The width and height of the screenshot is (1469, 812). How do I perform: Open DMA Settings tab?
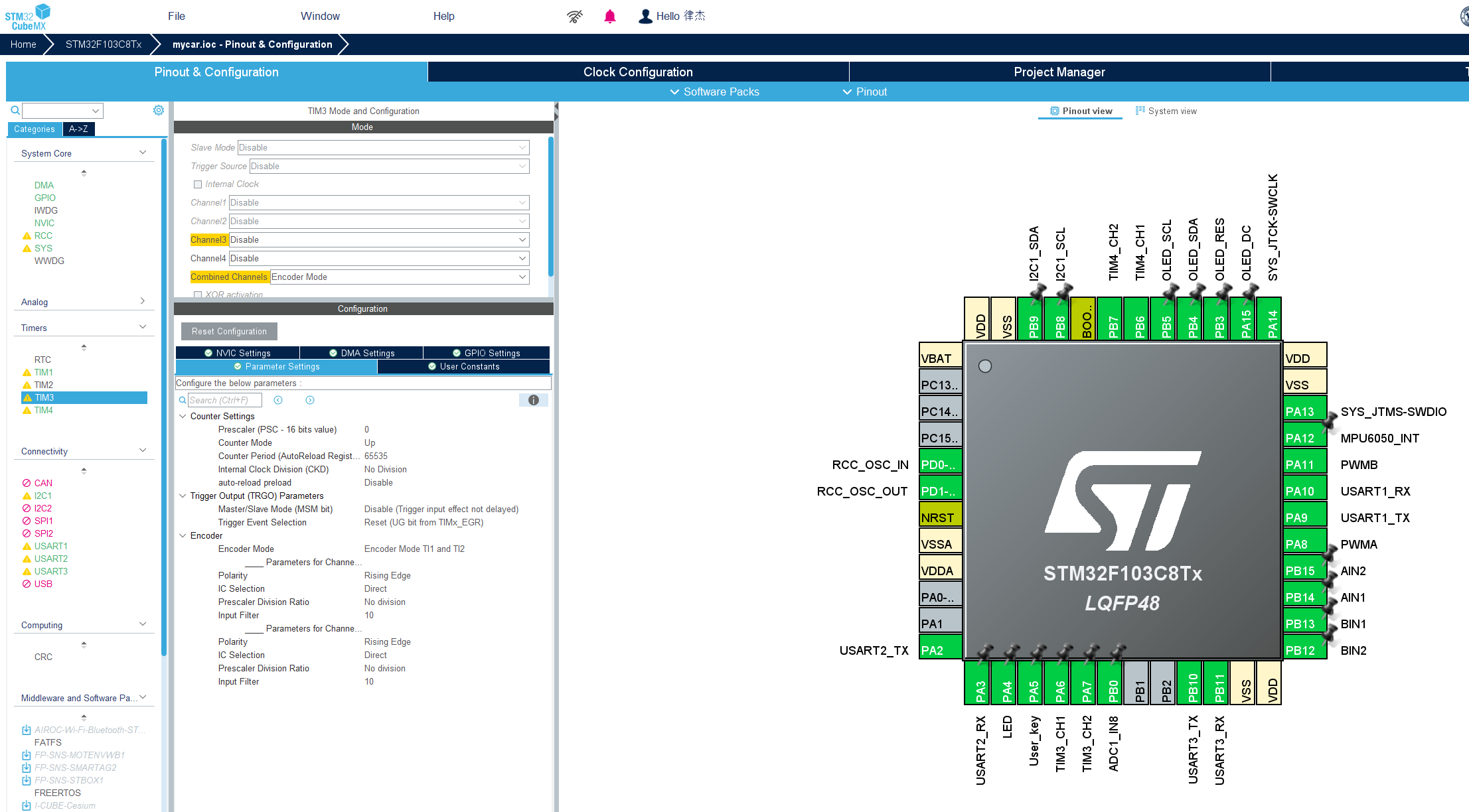[362, 353]
